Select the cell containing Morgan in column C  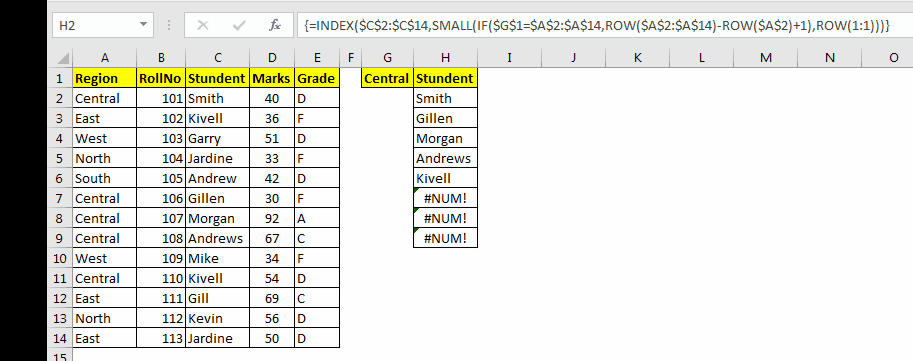pyautogui.click(x=217, y=218)
